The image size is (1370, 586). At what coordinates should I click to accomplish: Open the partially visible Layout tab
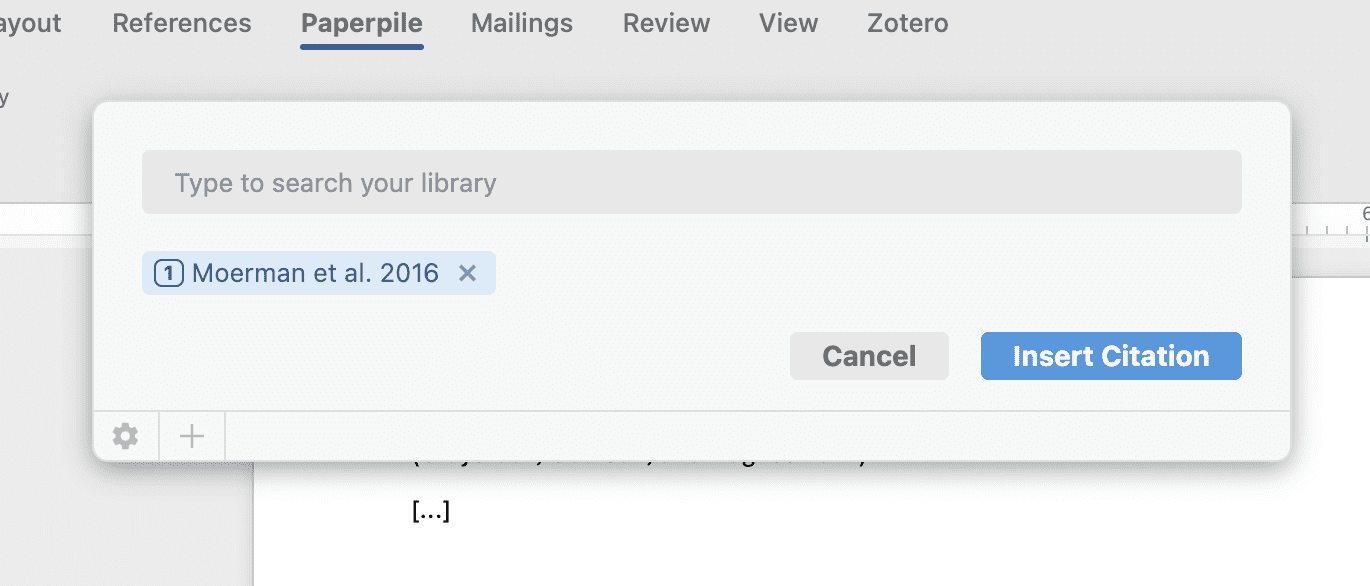click(28, 23)
